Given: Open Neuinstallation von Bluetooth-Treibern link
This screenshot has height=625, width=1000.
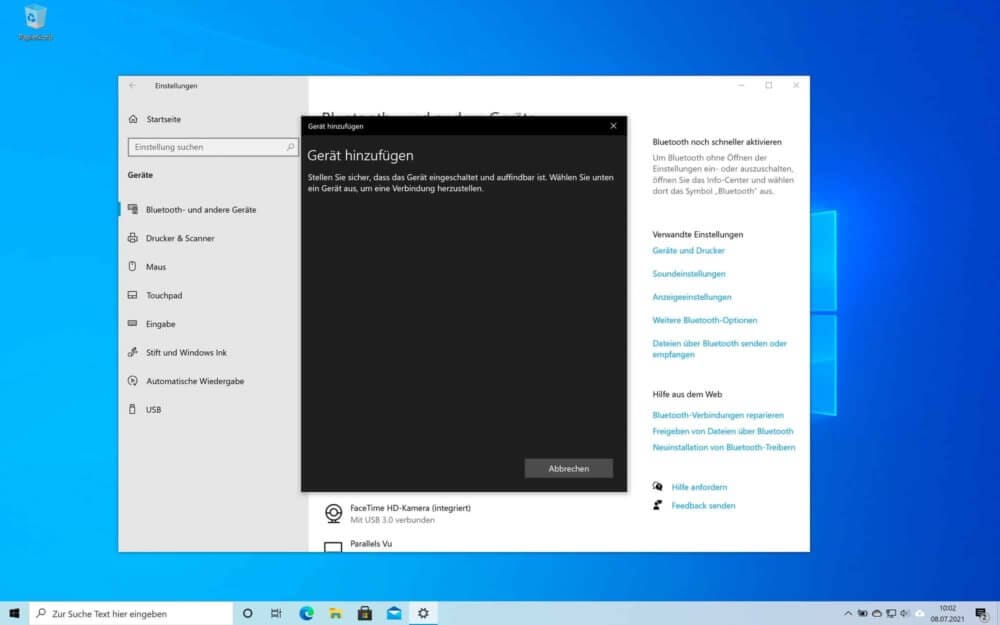Looking at the screenshot, I should click(723, 447).
